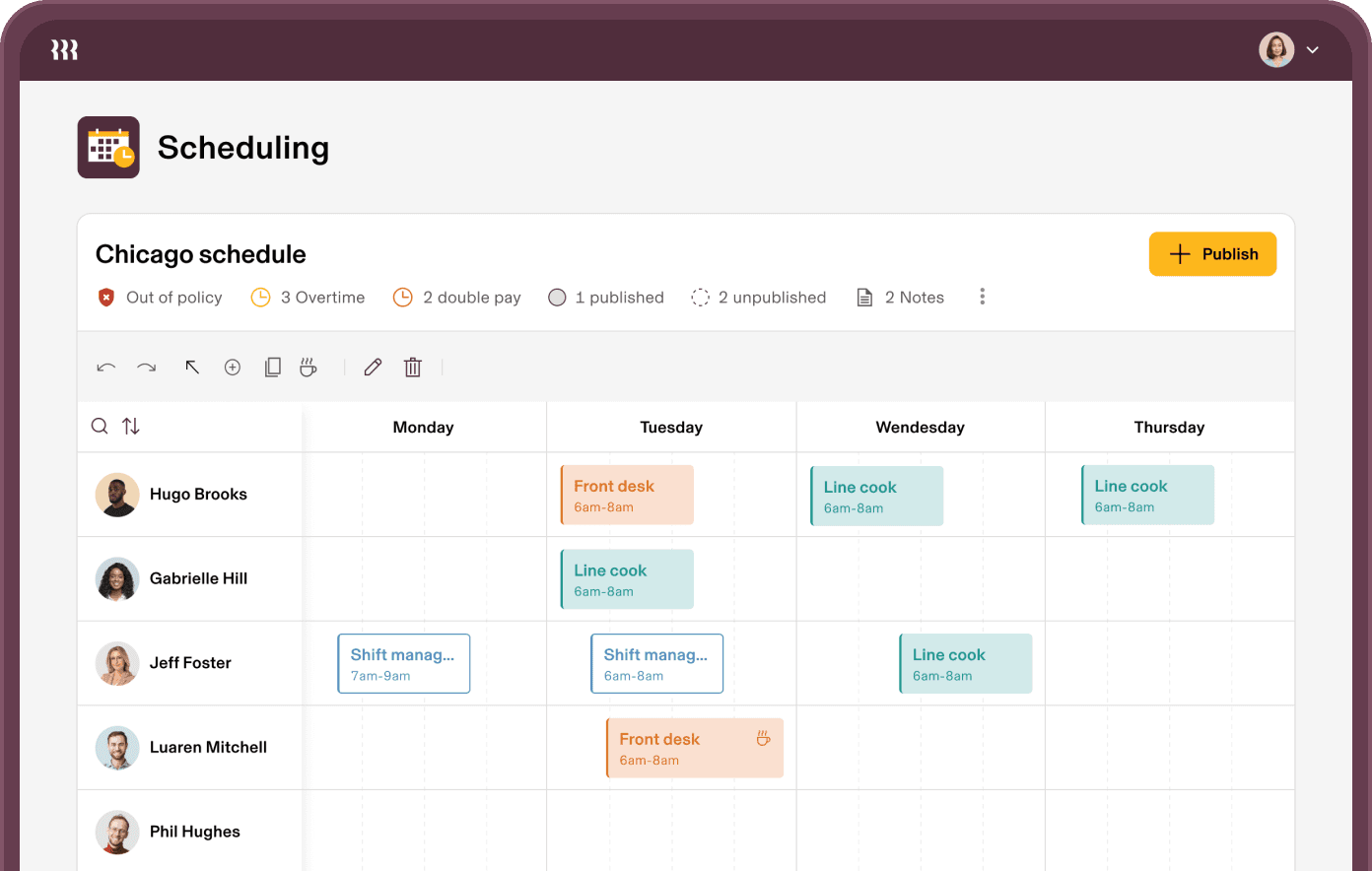Click the coffee cup break icon in toolbar
Screen dimensions: 1372x871
pos(309,368)
